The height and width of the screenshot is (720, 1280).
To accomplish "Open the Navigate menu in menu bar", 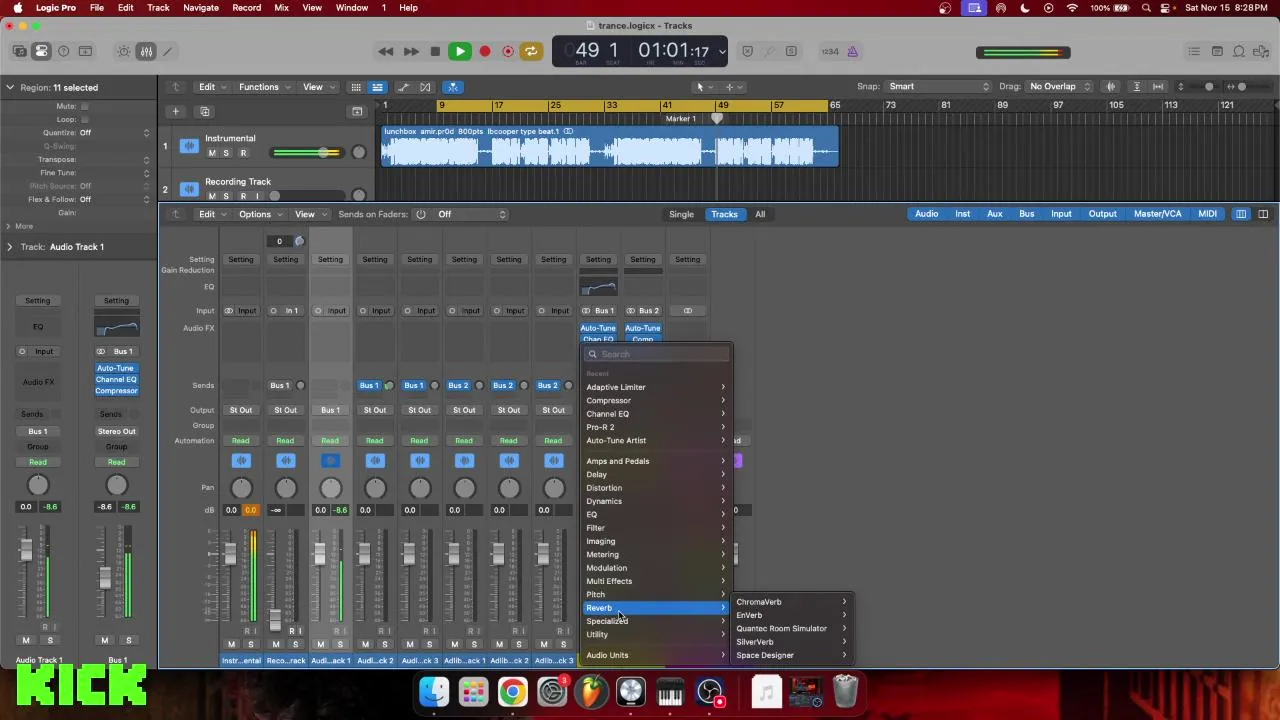I will tap(200, 8).
